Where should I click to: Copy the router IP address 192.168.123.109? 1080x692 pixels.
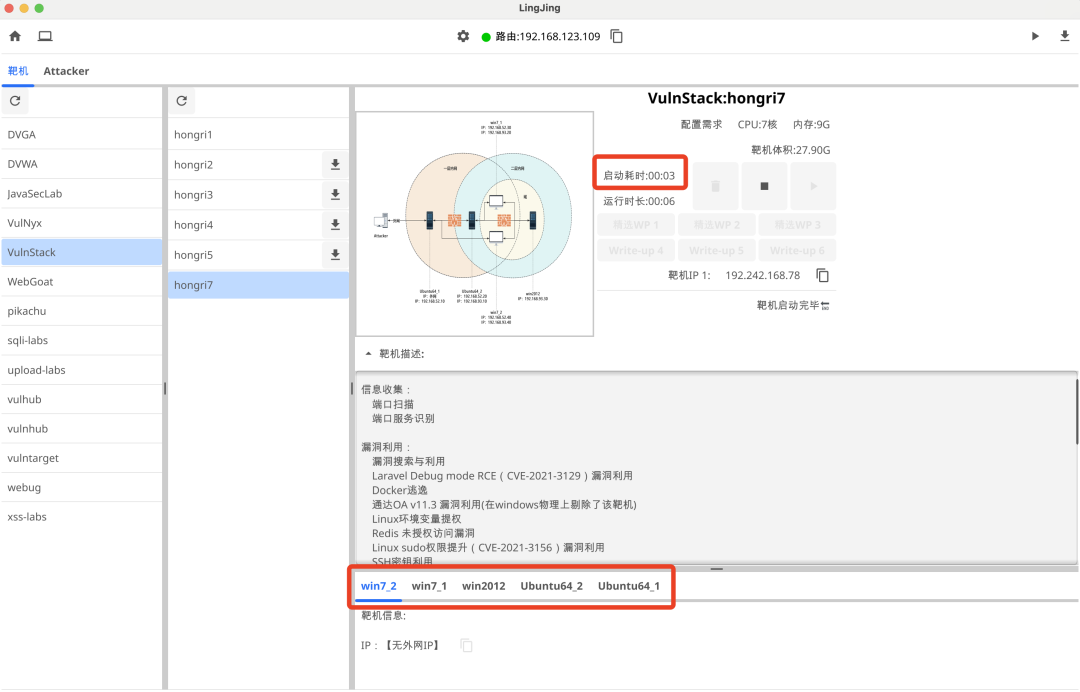[616, 36]
